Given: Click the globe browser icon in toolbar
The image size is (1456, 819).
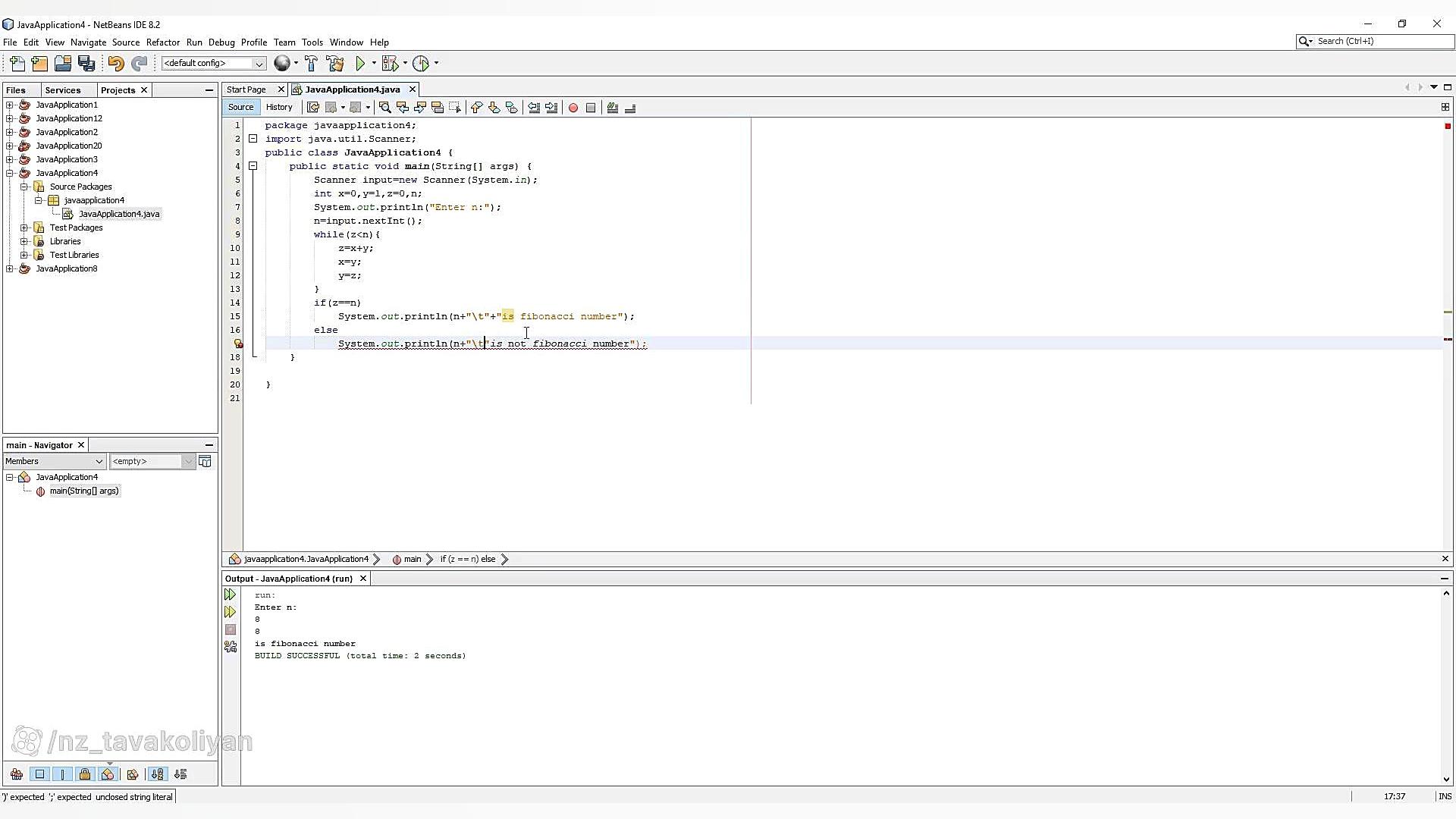Looking at the screenshot, I should pos(282,64).
